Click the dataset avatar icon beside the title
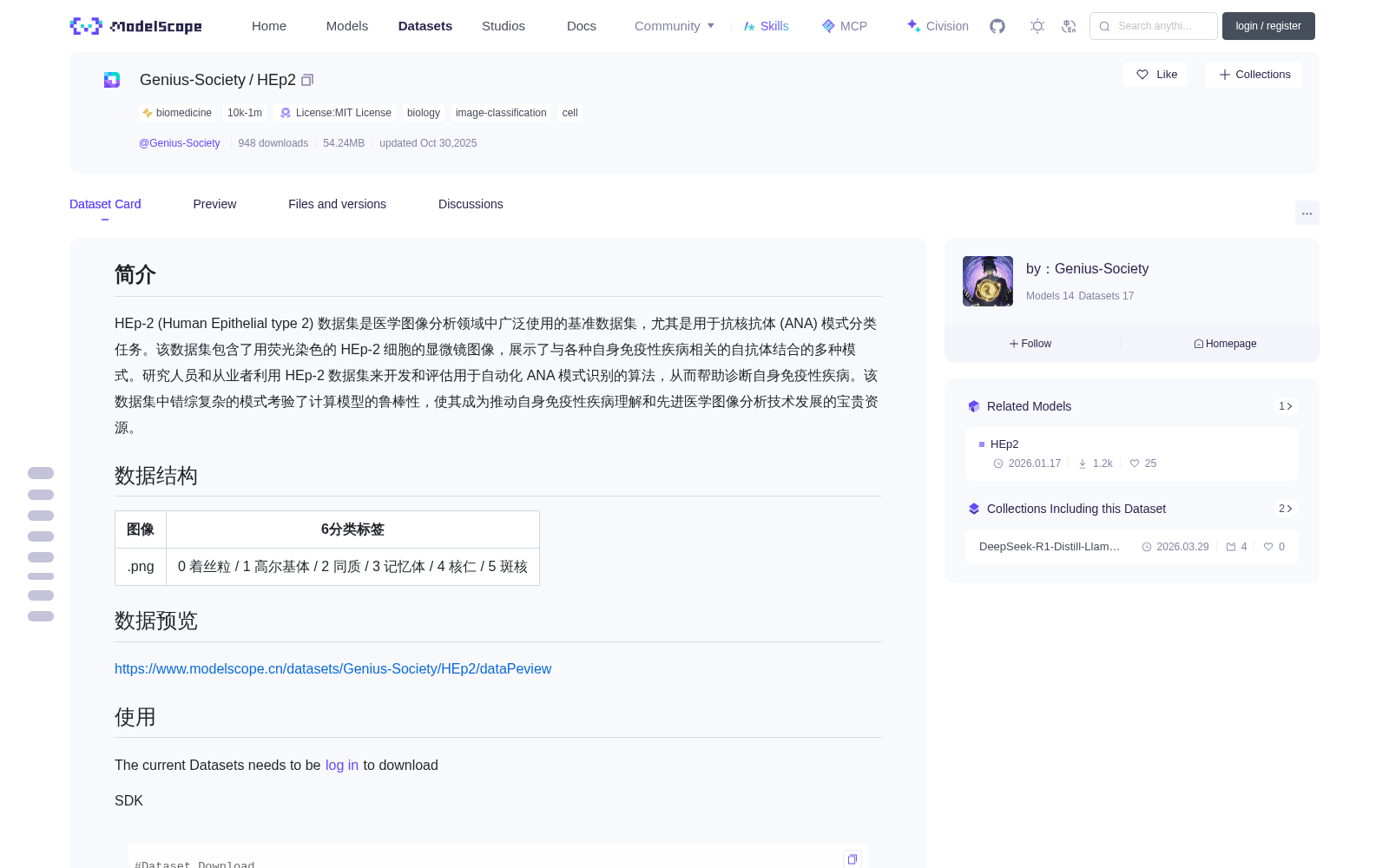1389x868 pixels. [x=112, y=80]
